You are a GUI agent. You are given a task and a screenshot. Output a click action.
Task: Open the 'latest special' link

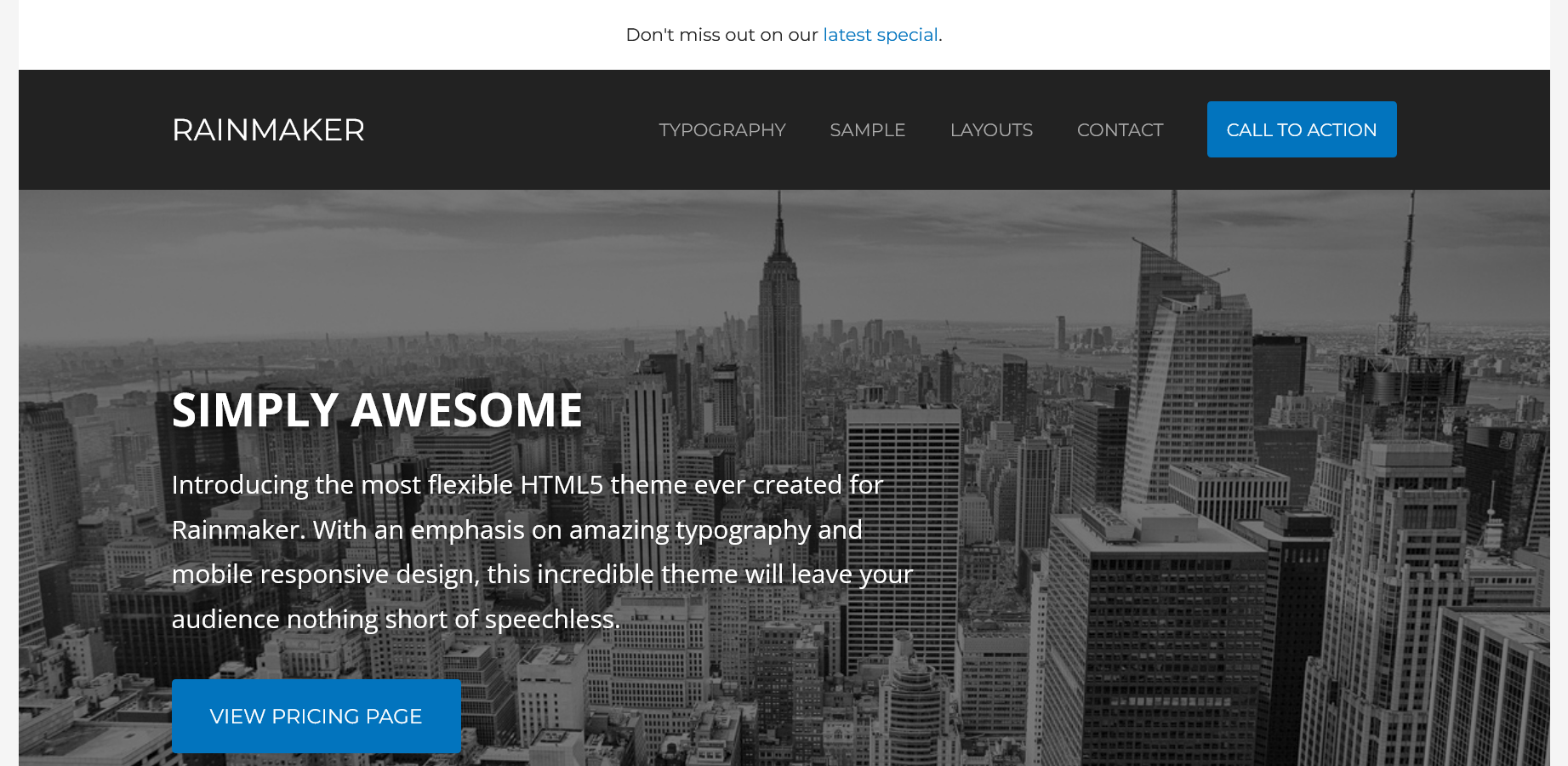(881, 35)
